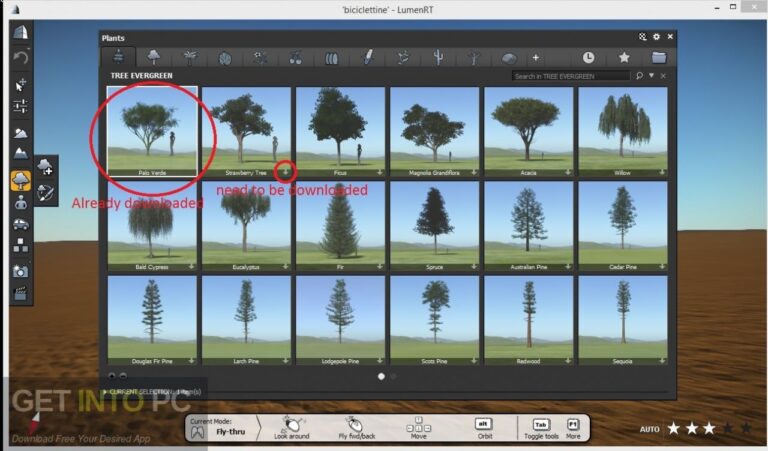Open the people character tool
This screenshot has height=451, width=768.
21,203
